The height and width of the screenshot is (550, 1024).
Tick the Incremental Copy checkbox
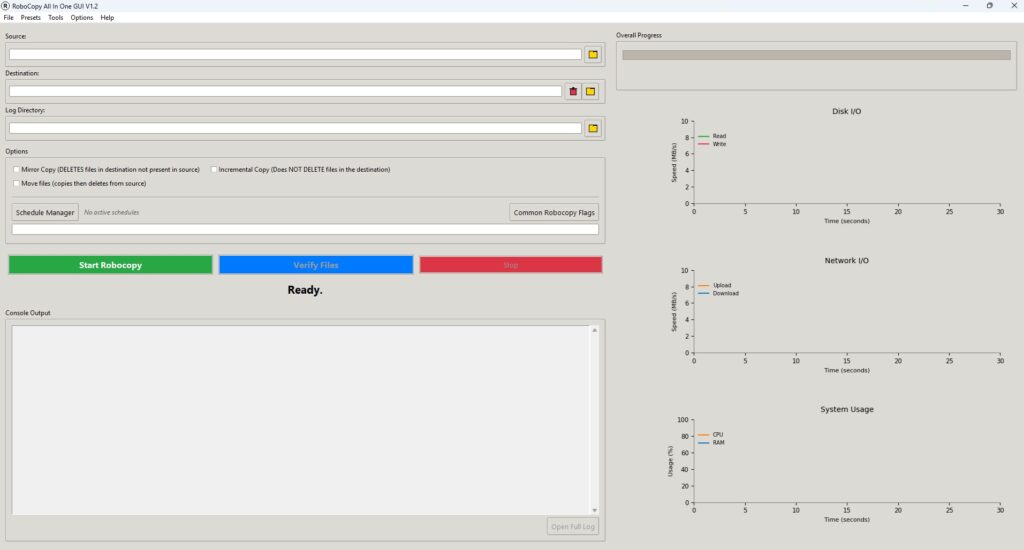[x=214, y=170]
